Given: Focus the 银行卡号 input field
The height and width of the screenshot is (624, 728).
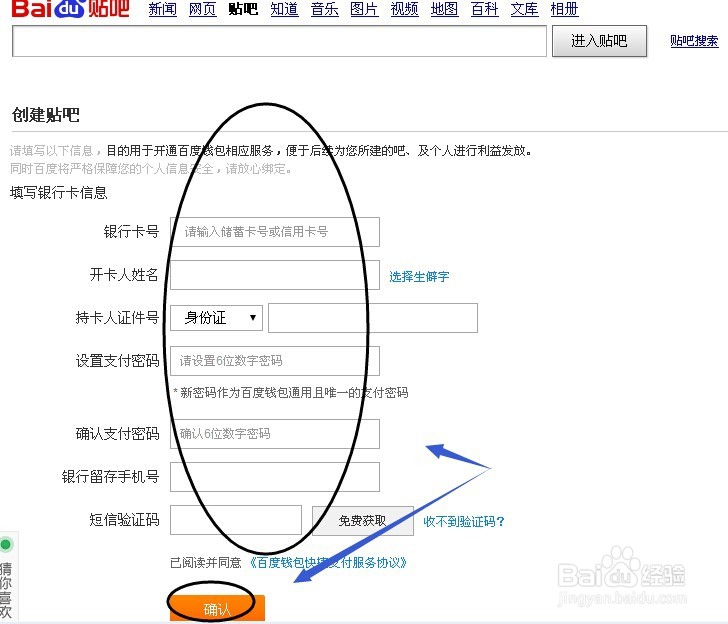Looking at the screenshot, I should [275, 232].
